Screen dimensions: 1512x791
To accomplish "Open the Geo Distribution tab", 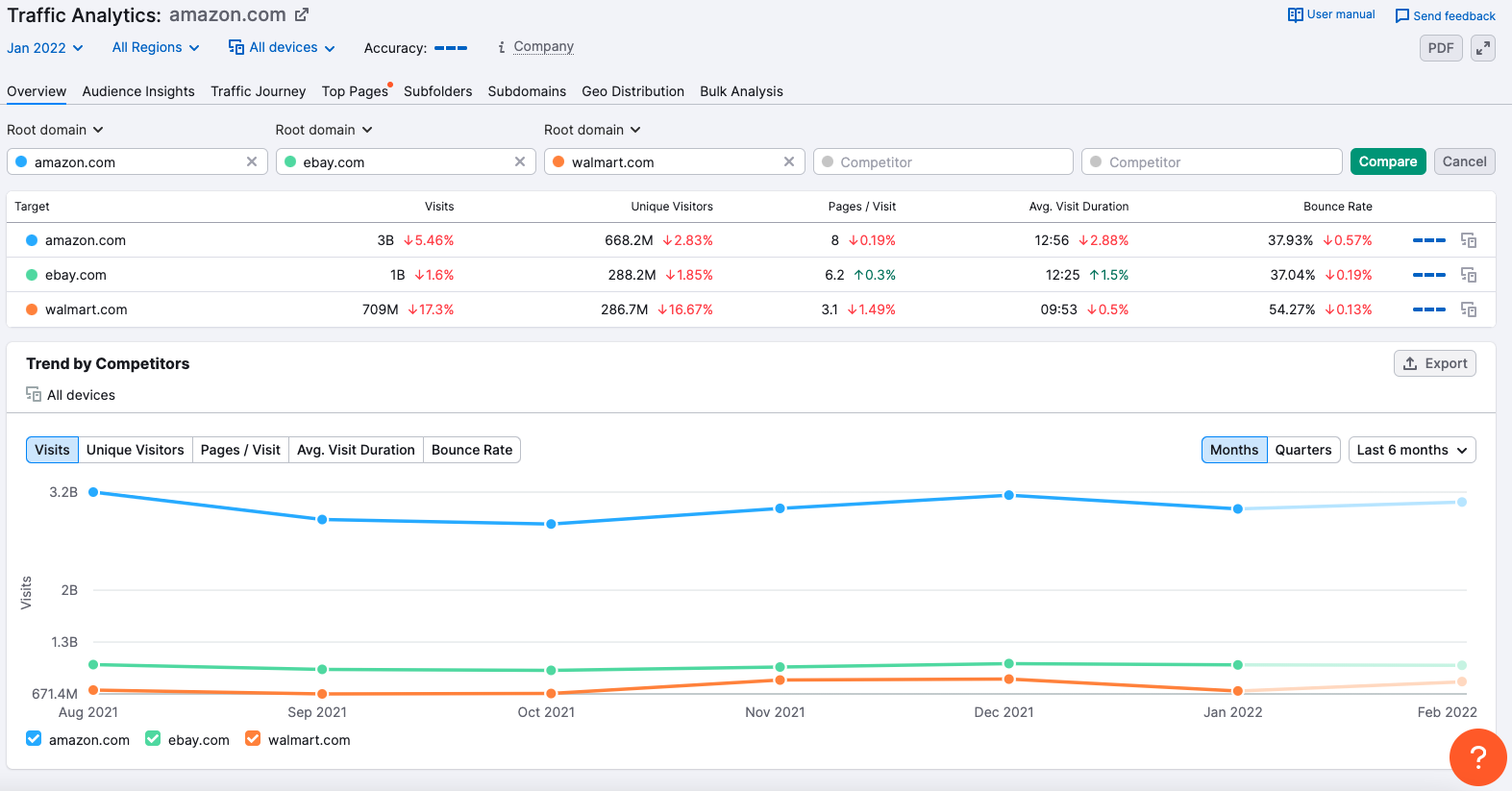I will (x=633, y=91).
